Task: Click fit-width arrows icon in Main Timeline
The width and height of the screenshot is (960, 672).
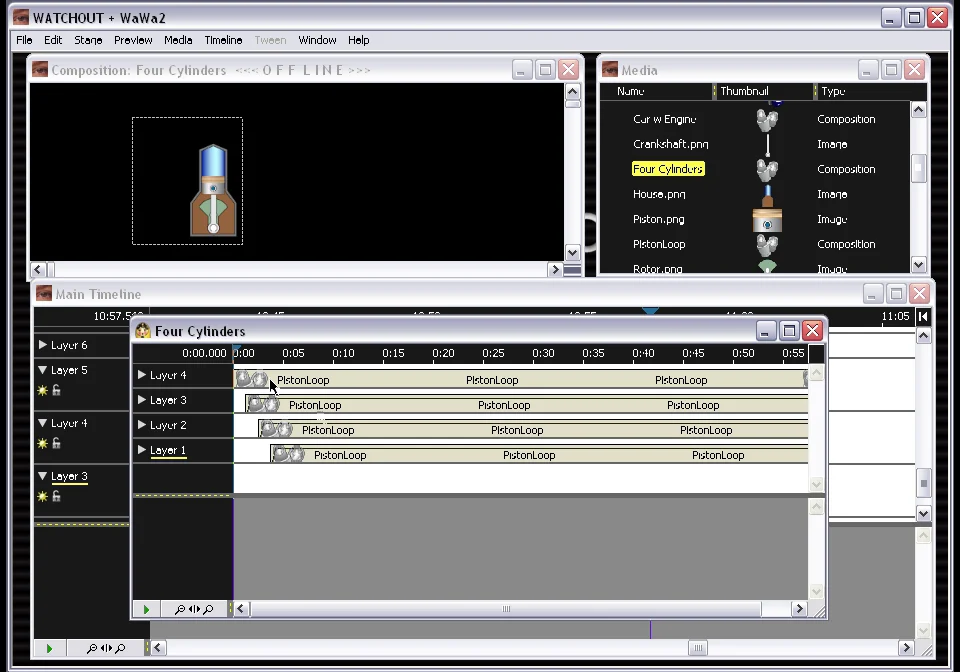Action: click(106, 648)
